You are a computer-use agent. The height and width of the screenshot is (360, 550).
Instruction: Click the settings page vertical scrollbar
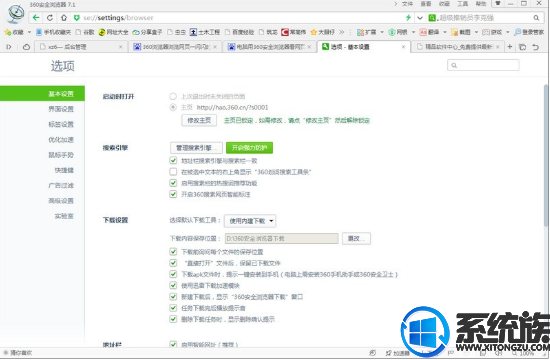pyautogui.click(x=546, y=155)
